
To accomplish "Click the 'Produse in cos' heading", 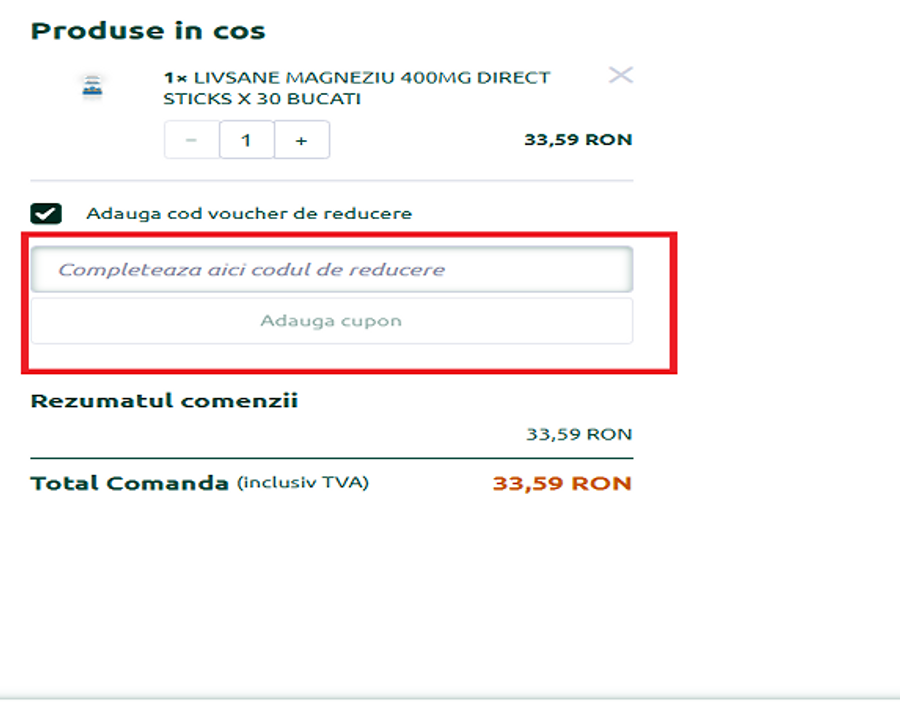I will 148,31.
